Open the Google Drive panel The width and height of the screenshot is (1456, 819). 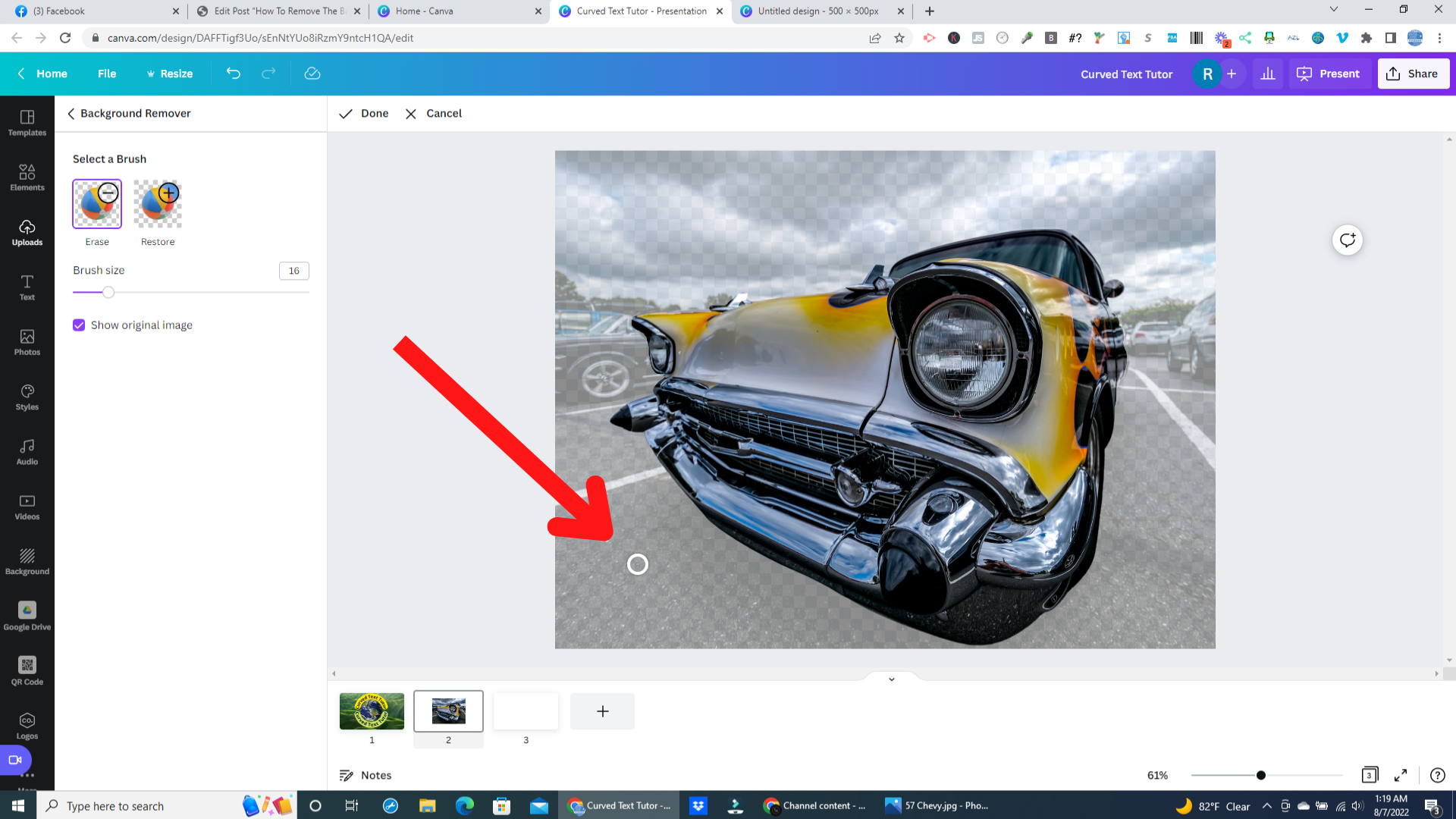point(27,614)
